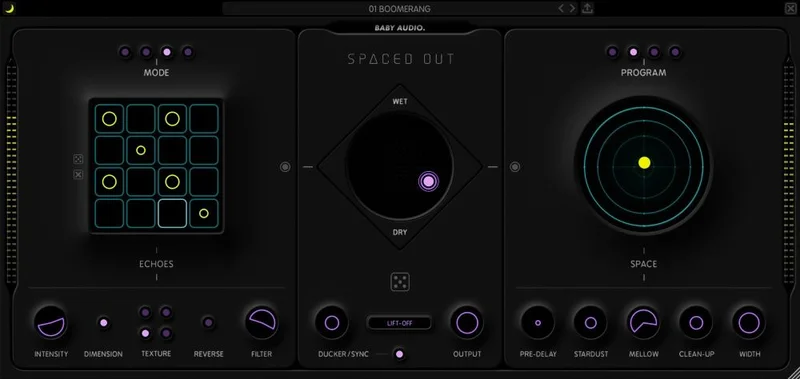Image resolution: width=800 pixels, height=379 pixels.
Task: Click the CLEAN-UP knob
Action: (x=696, y=323)
